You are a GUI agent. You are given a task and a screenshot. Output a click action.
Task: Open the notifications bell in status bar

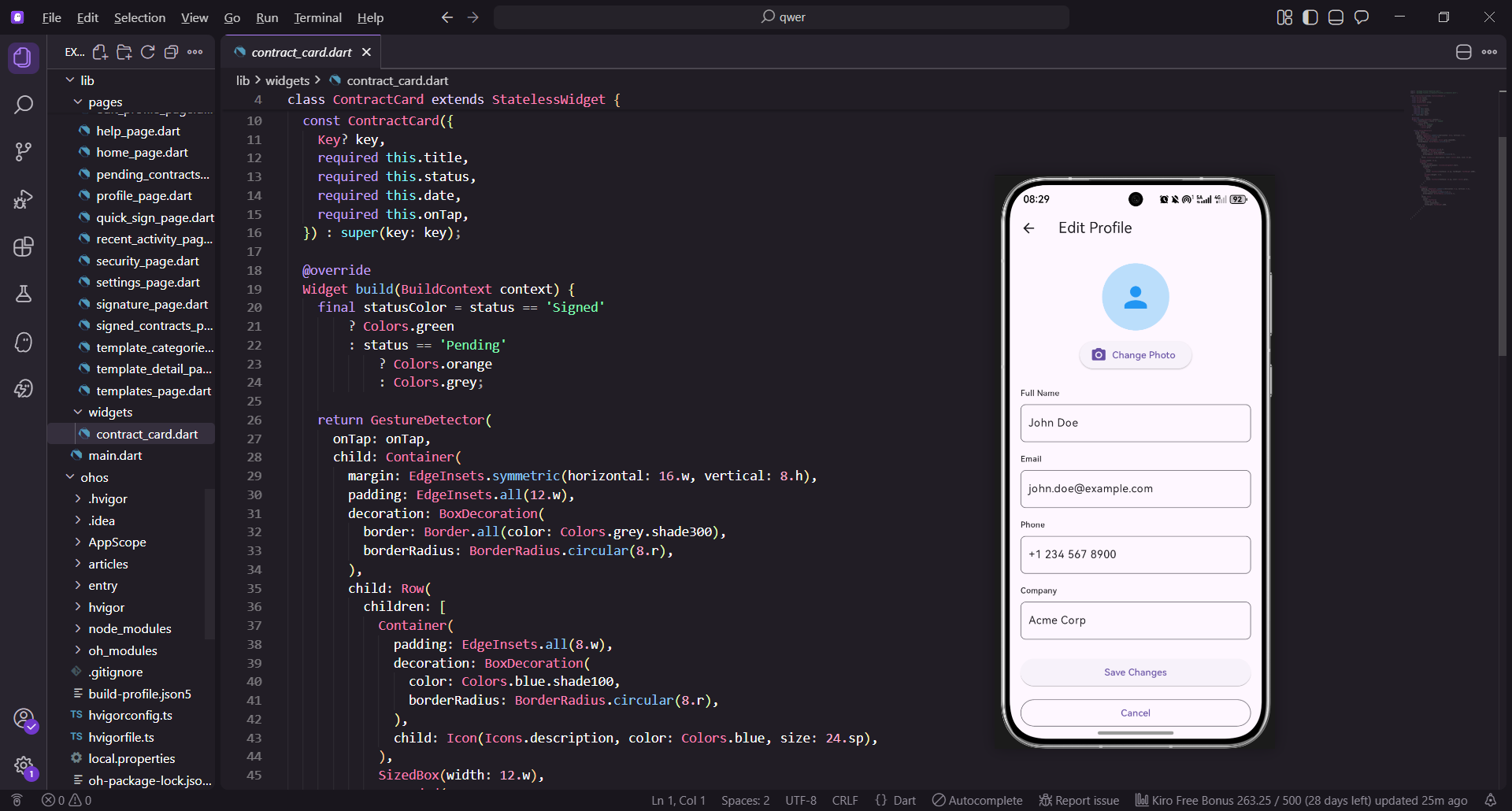pyautogui.click(x=1491, y=800)
